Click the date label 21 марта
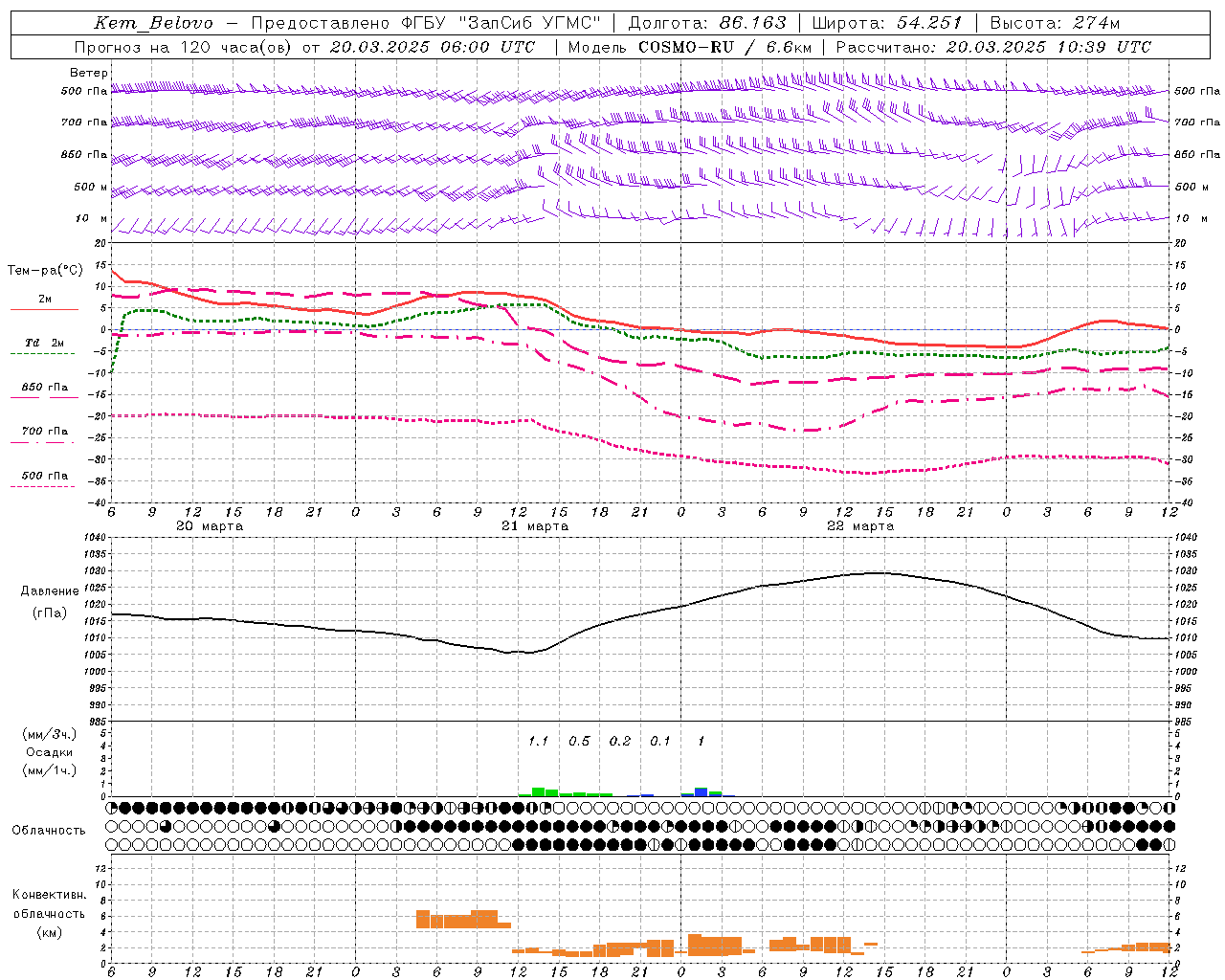The width and height of the screenshot is (1225, 980). pyautogui.click(x=535, y=526)
